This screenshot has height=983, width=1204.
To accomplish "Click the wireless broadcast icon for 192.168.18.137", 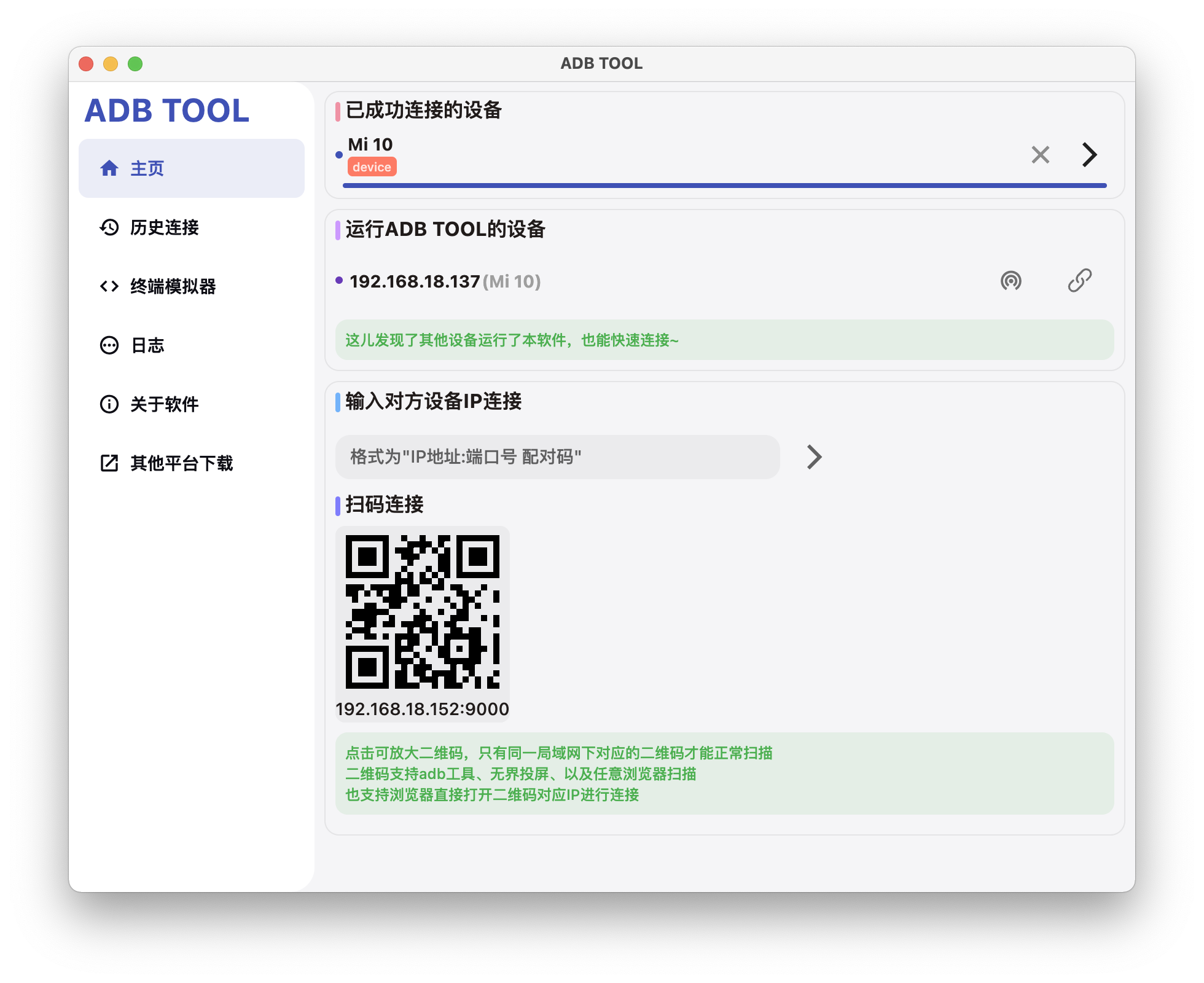I will point(1011,281).
